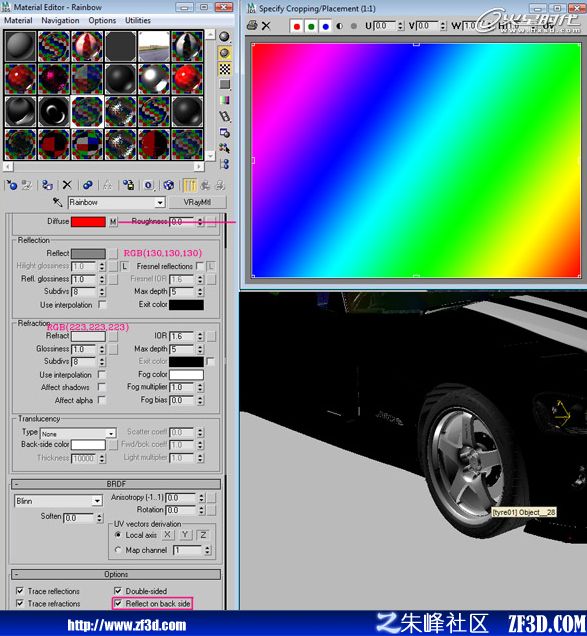The image size is (587, 636).
Task: Click Refl. glossiness spinner arrows
Action: (x=102, y=279)
